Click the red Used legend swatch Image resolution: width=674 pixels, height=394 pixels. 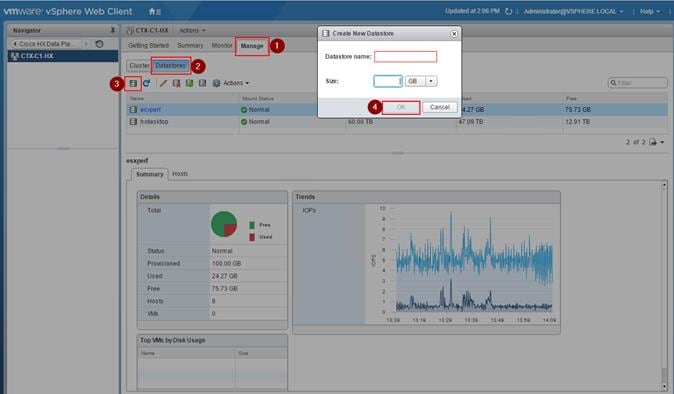click(x=252, y=237)
